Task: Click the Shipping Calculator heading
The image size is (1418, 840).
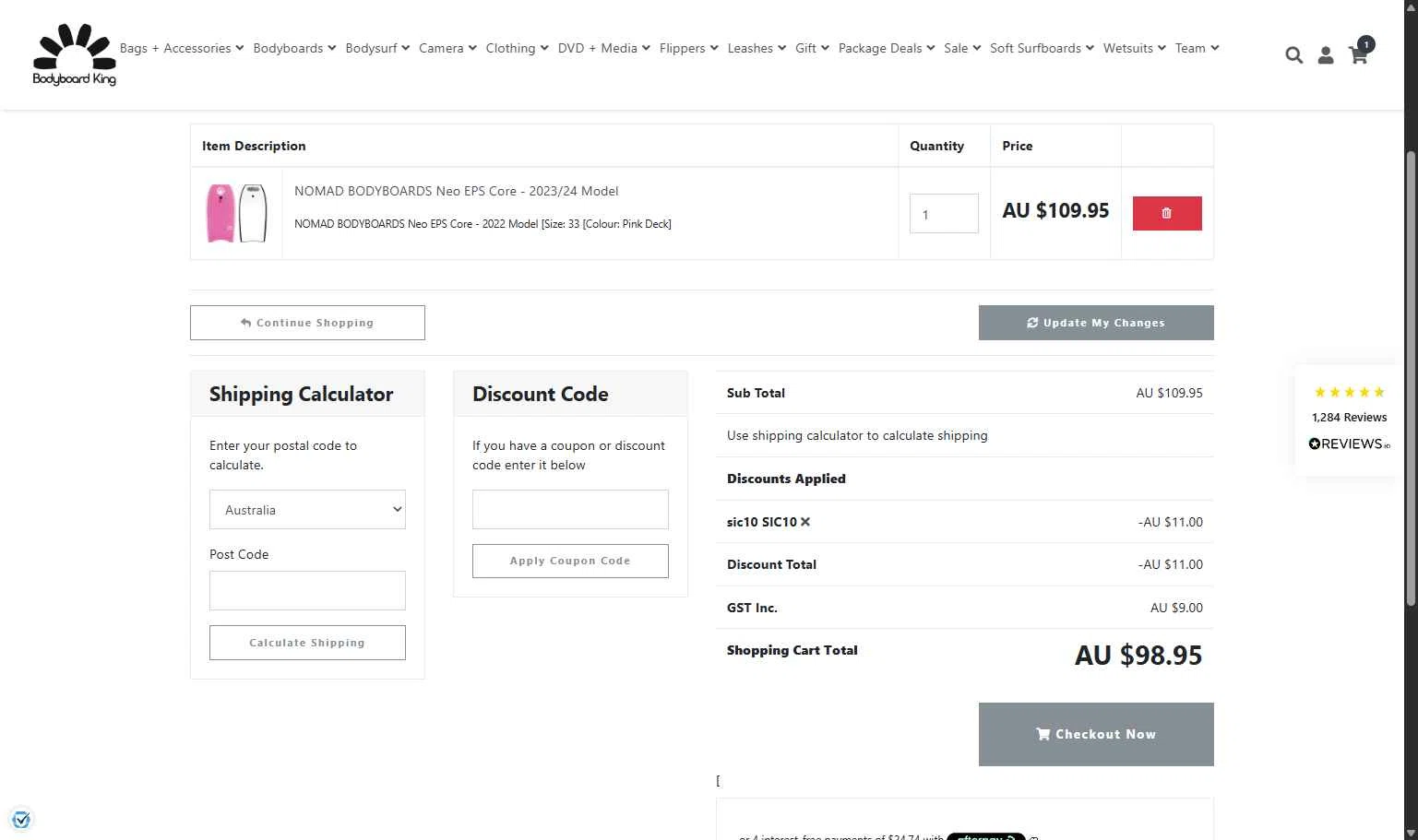Action: (x=301, y=394)
